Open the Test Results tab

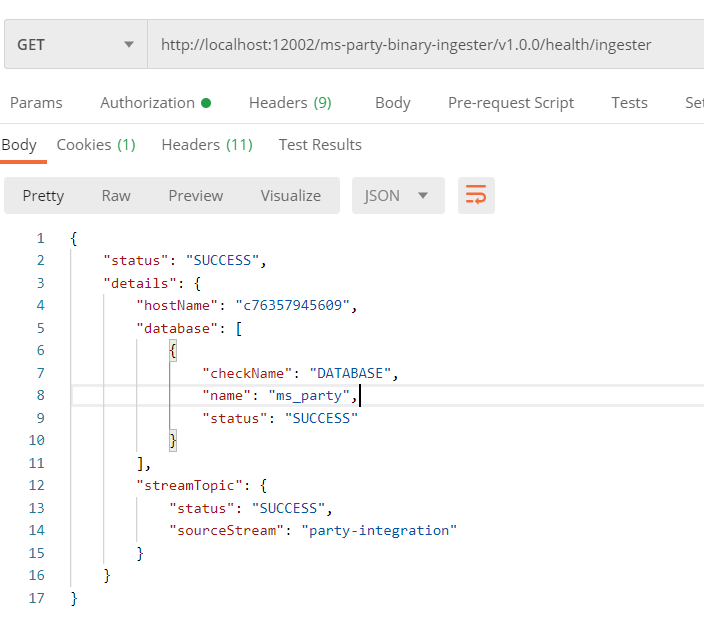point(320,145)
